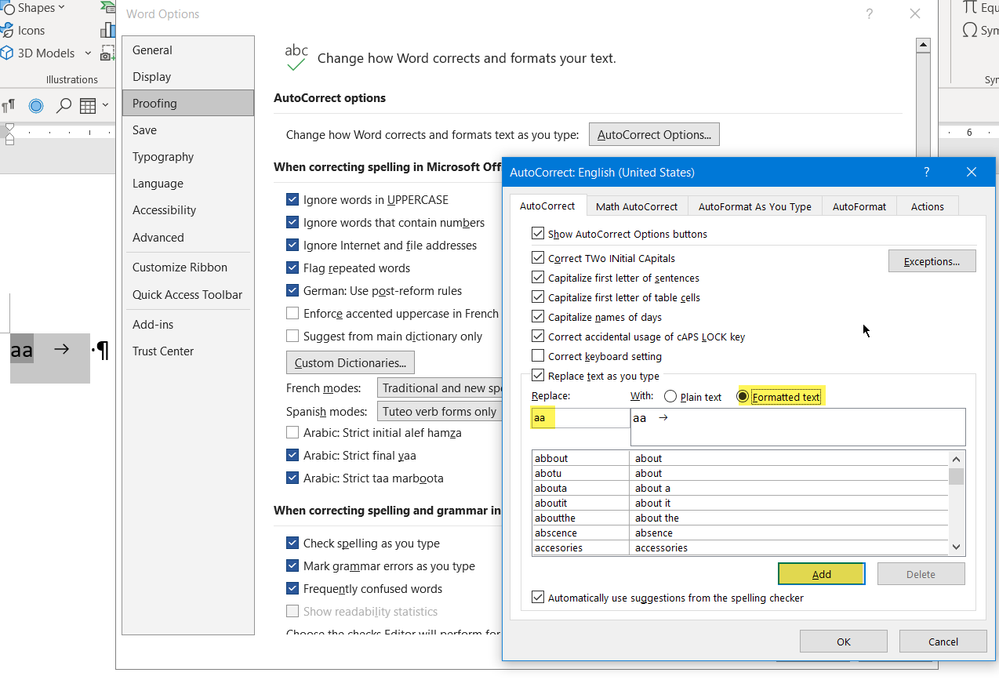The width and height of the screenshot is (999, 684).
Task: Close the Word Options window
Action: pos(915,13)
